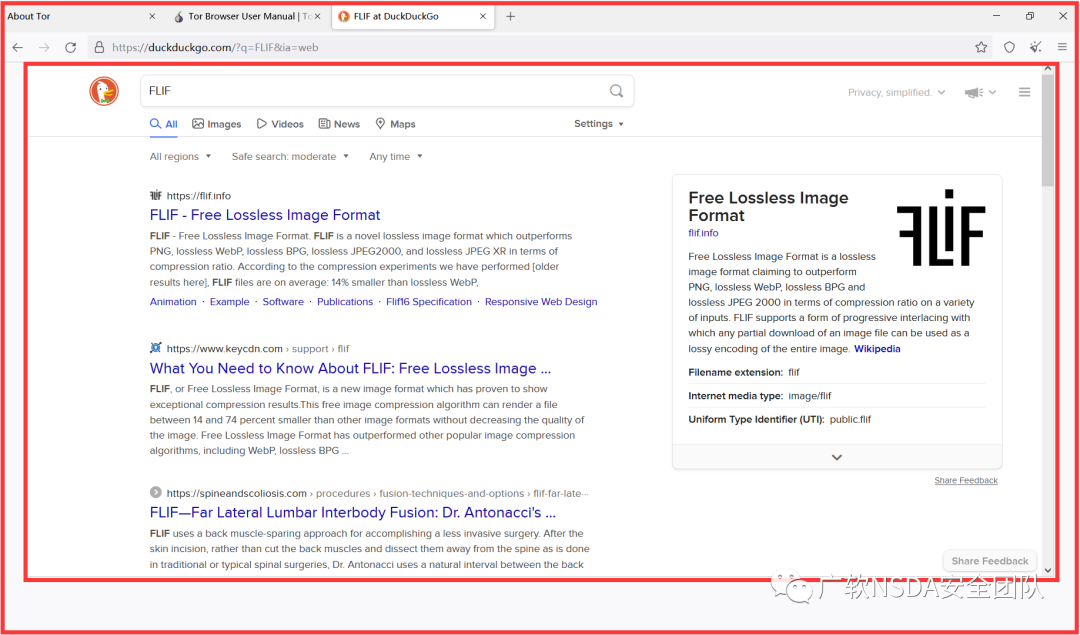Click the Uniform Type Identifier row
This screenshot has width=1080, height=635.
click(836, 419)
